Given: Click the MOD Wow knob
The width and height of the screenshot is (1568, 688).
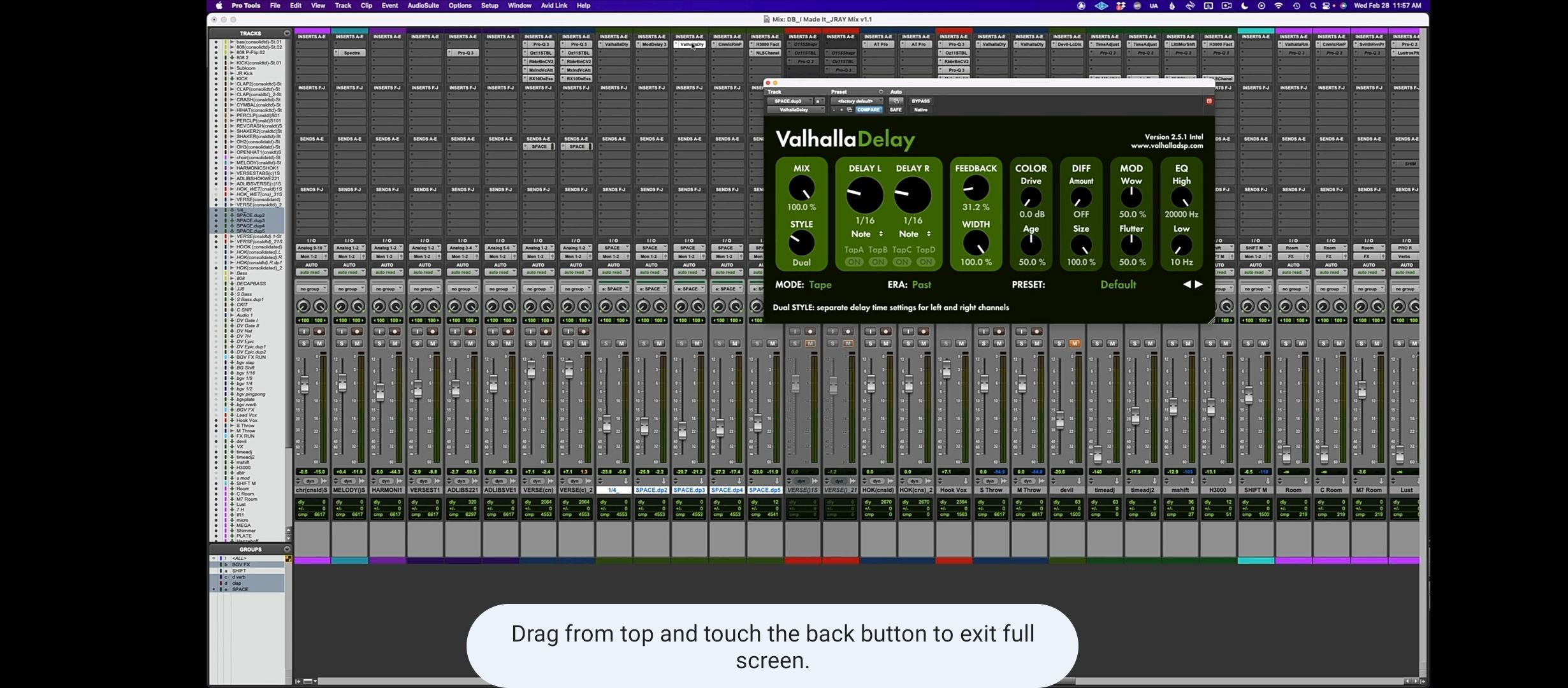Looking at the screenshot, I should (1131, 198).
